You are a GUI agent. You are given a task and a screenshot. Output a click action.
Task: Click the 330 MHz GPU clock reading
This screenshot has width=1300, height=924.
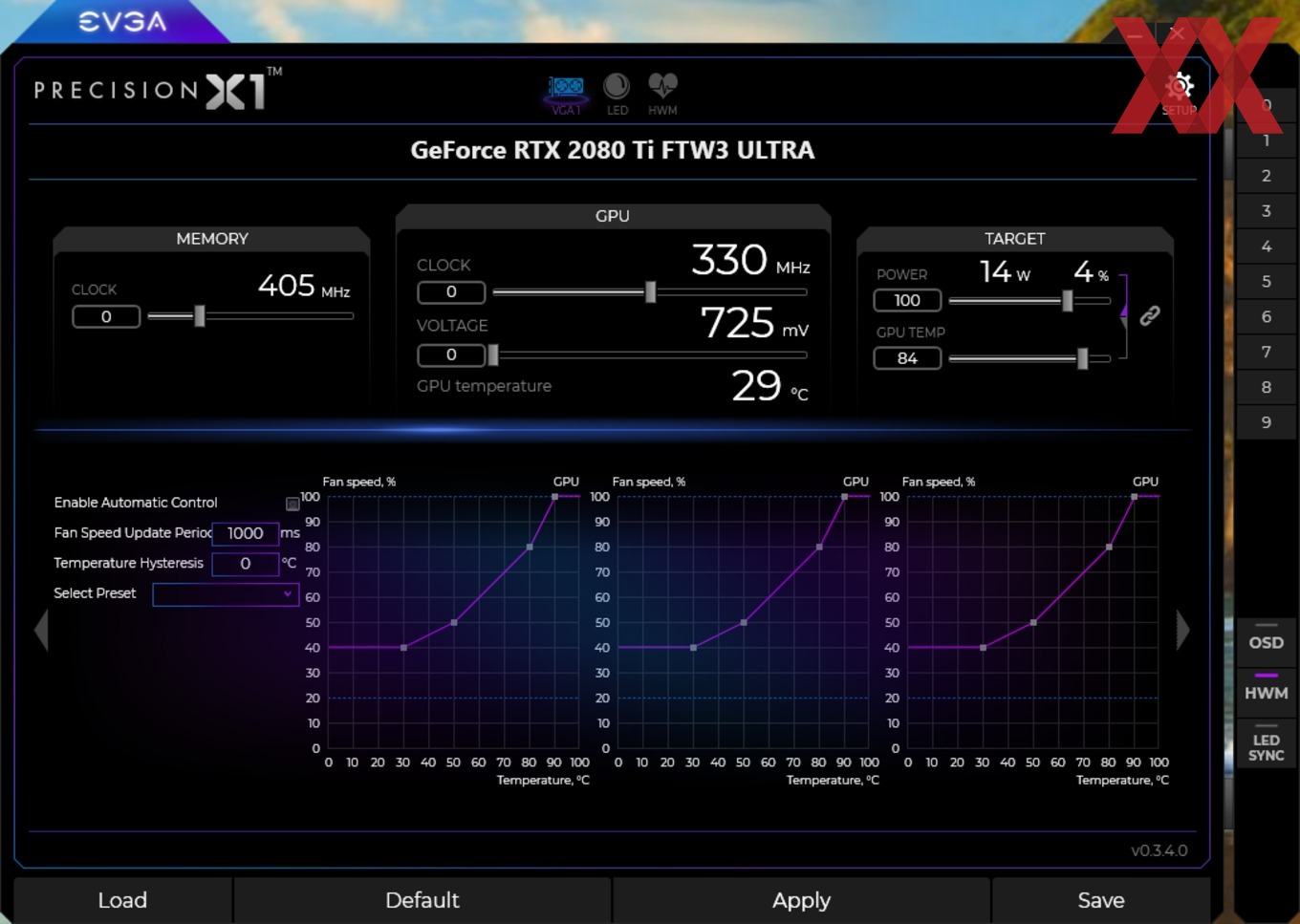point(750,260)
